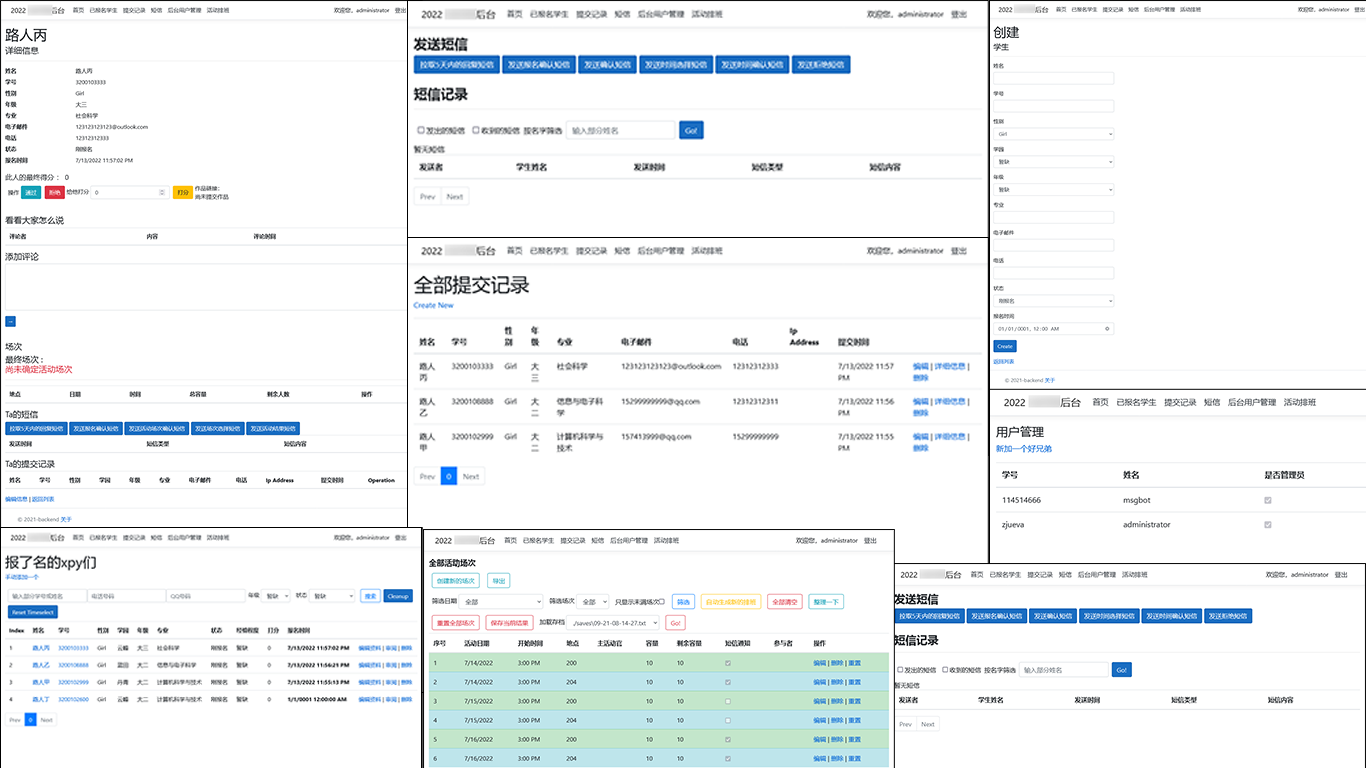This screenshot has width=1366, height=768.
Task: Click the score number stepper arrows beside 打分
Action: 163,192
